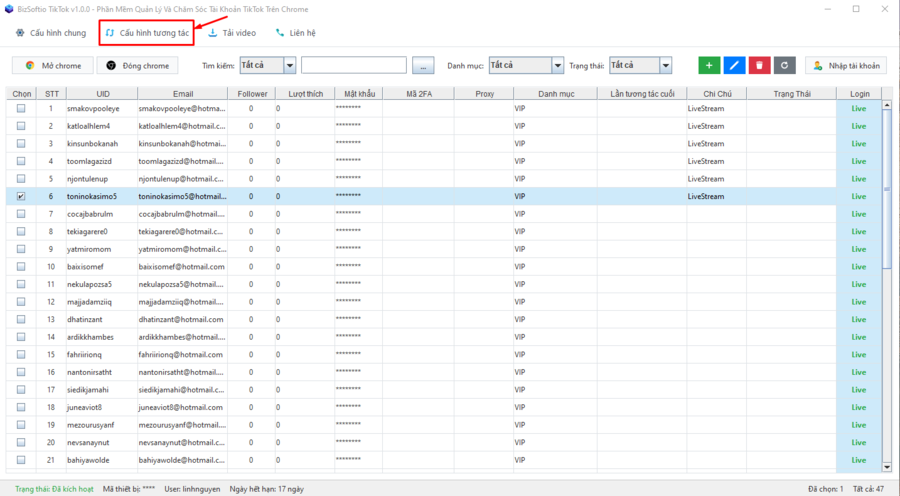
Task: Click the blue edit pencil icon
Action: [x=735, y=65]
